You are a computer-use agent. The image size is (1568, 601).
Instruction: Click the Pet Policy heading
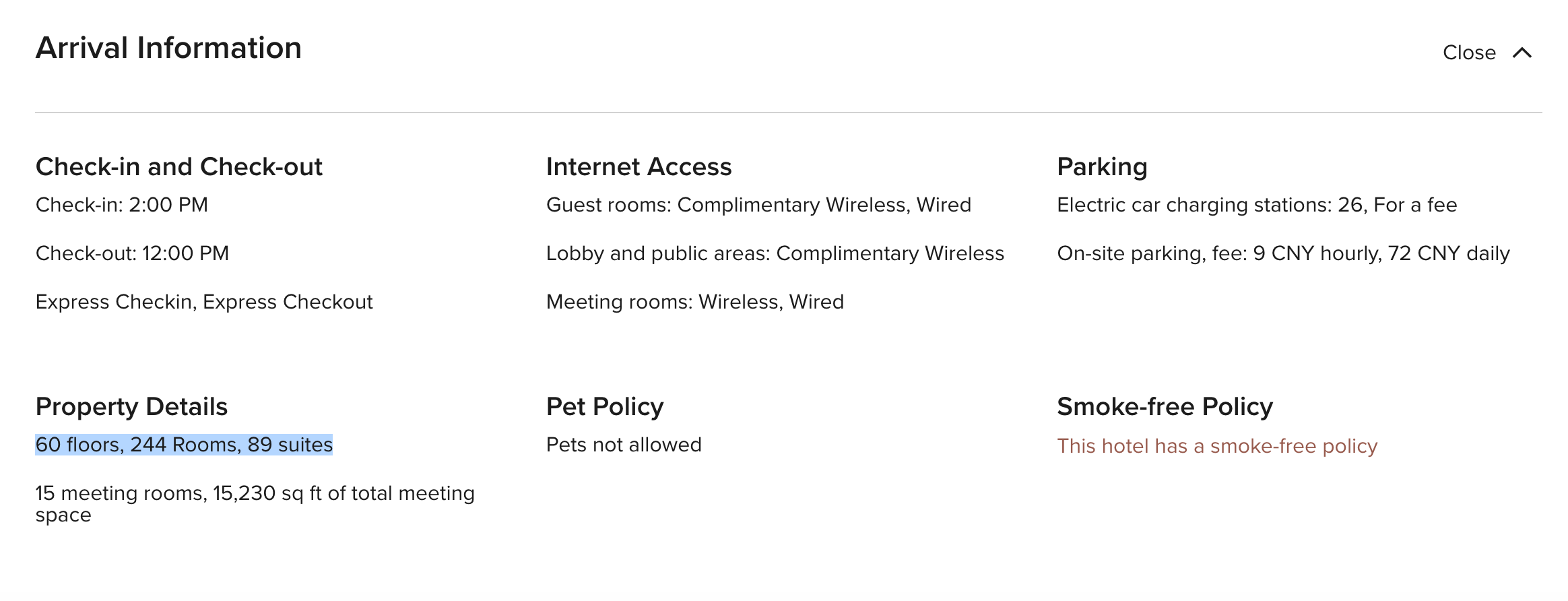(x=605, y=406)
